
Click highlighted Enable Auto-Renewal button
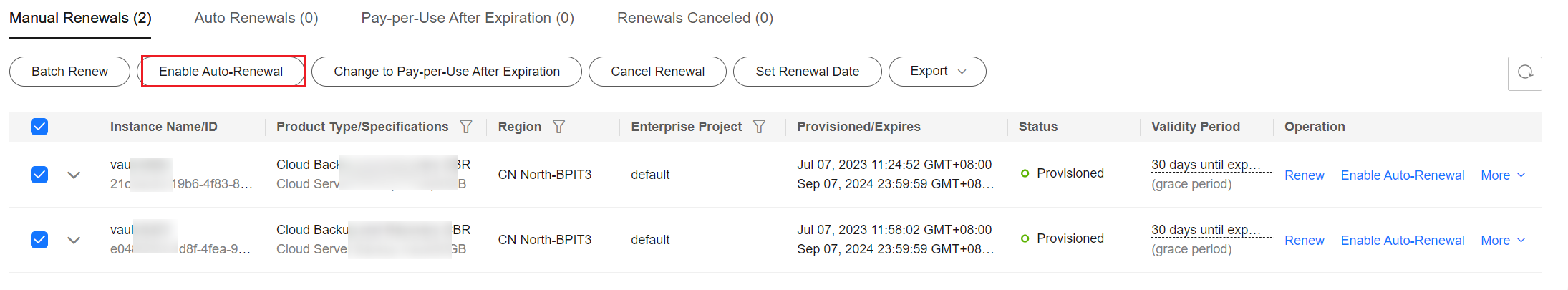221,72
